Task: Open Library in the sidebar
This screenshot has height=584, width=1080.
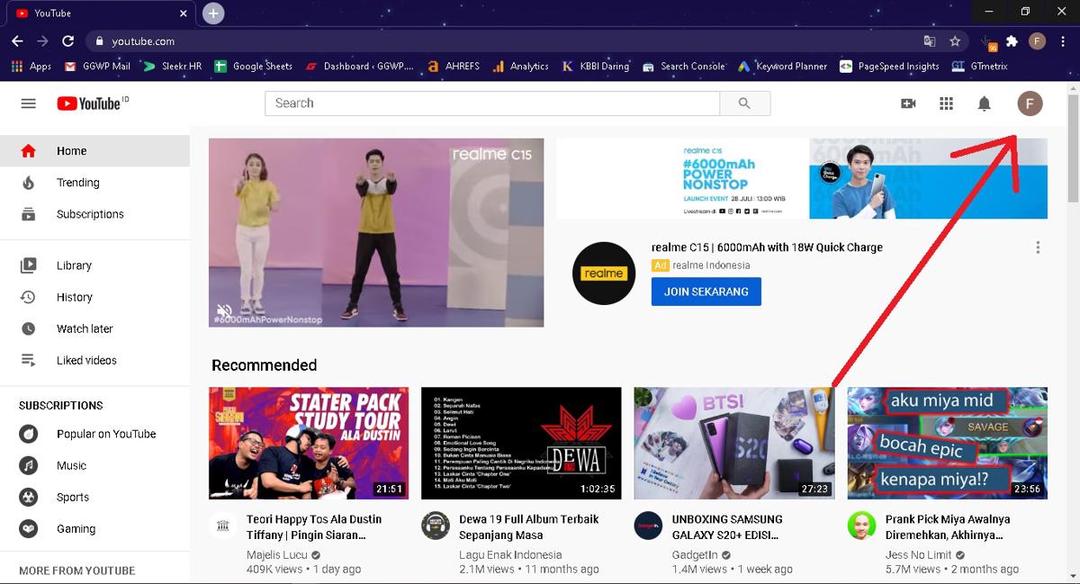Action: click(94, 265)
